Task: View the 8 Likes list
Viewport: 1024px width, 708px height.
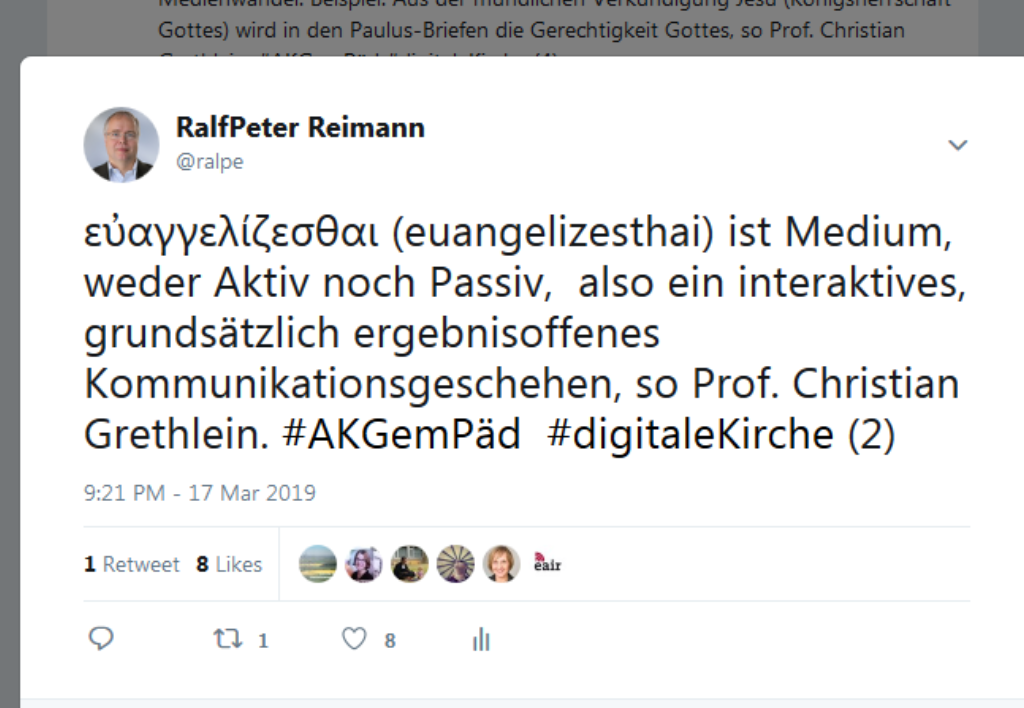Action: pyautogui.click(x=229, y=564)
